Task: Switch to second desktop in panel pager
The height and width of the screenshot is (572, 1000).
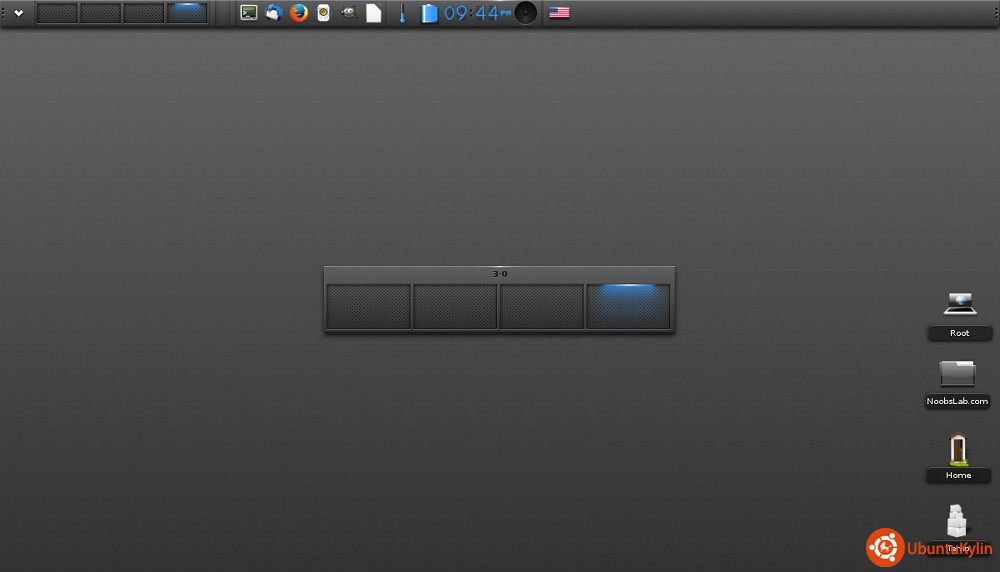Action: (100, 13)
